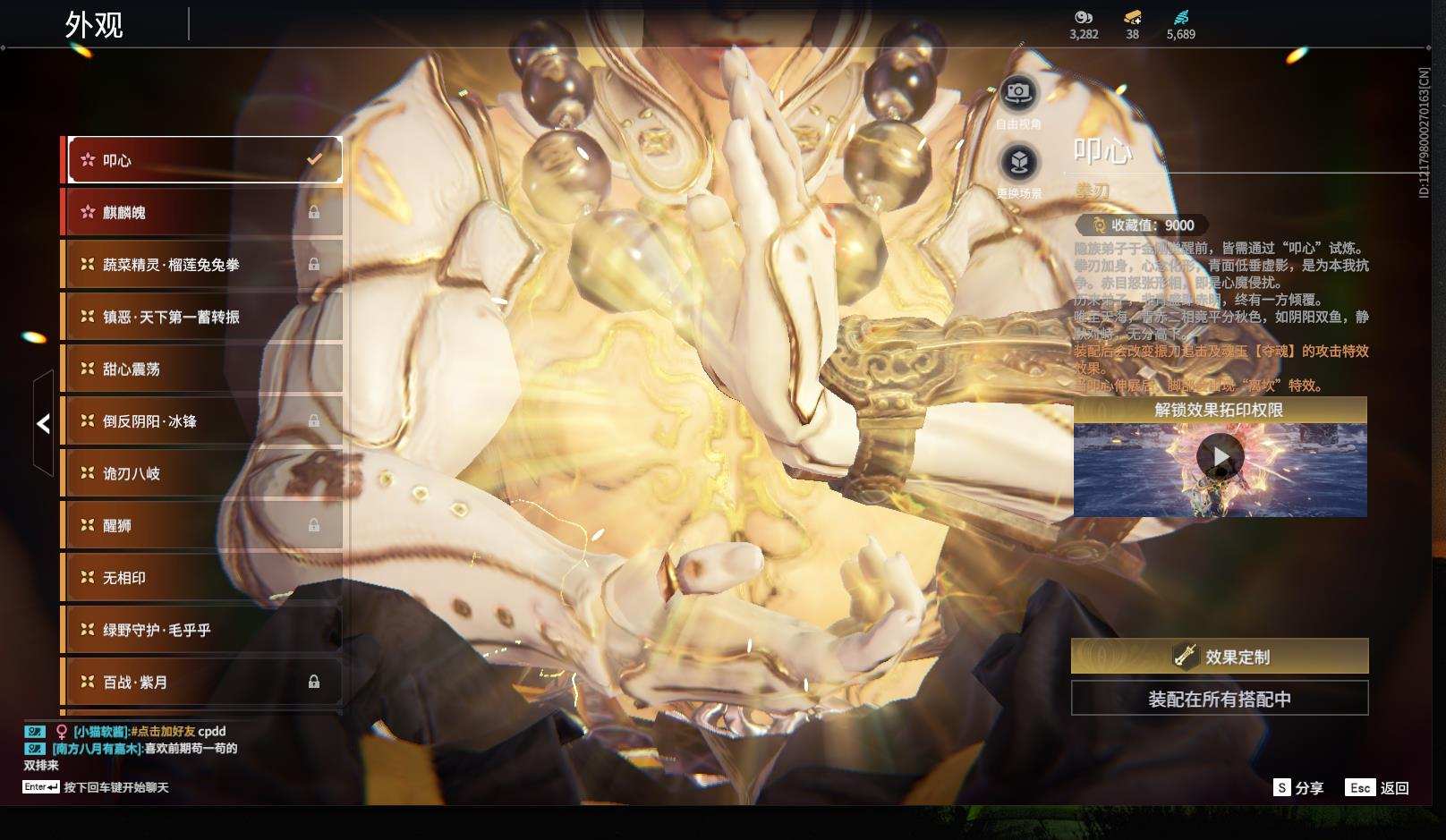Select the 叩心 skin row

203,160
